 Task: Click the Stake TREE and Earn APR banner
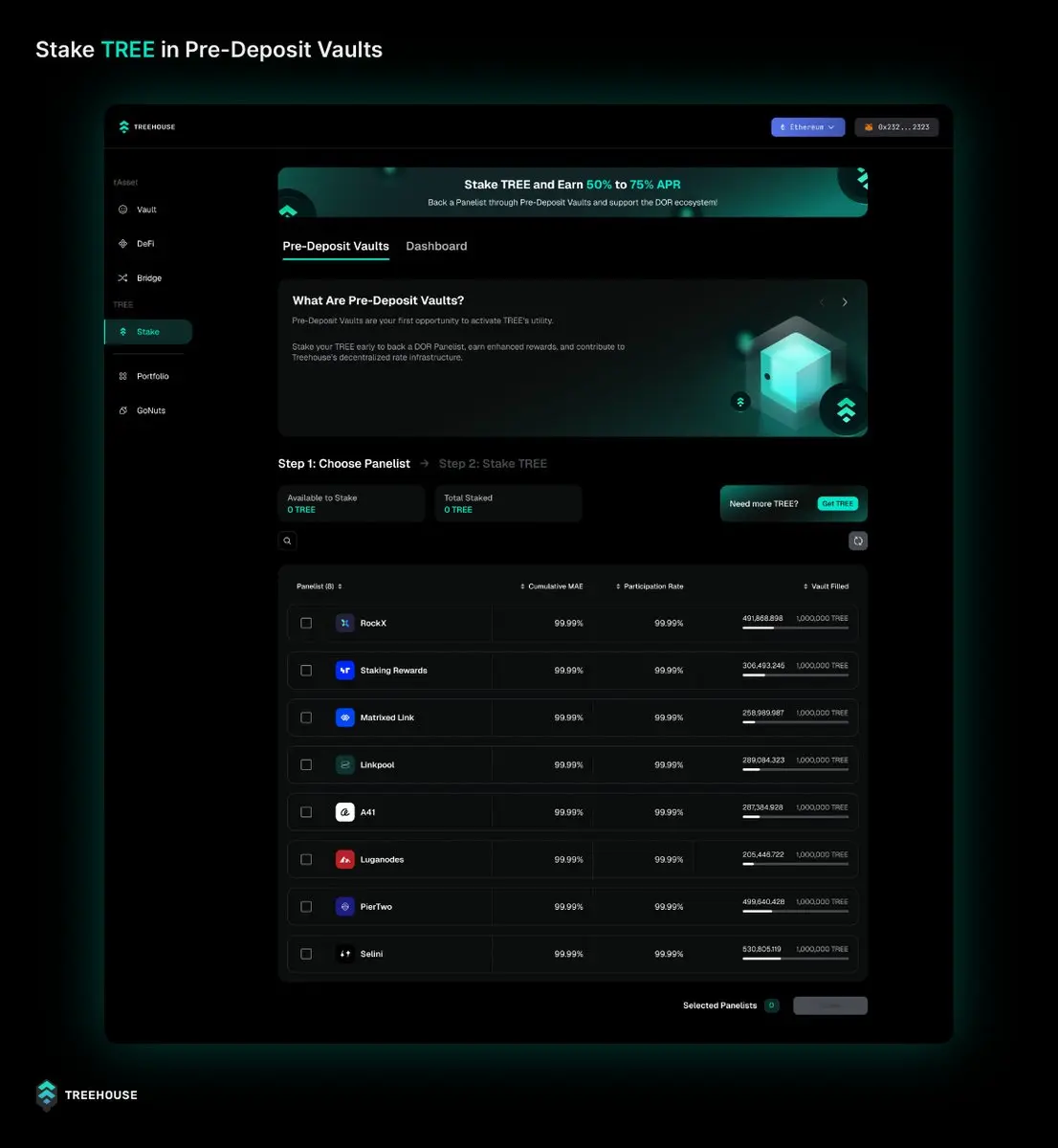click(x=573, y=192)
